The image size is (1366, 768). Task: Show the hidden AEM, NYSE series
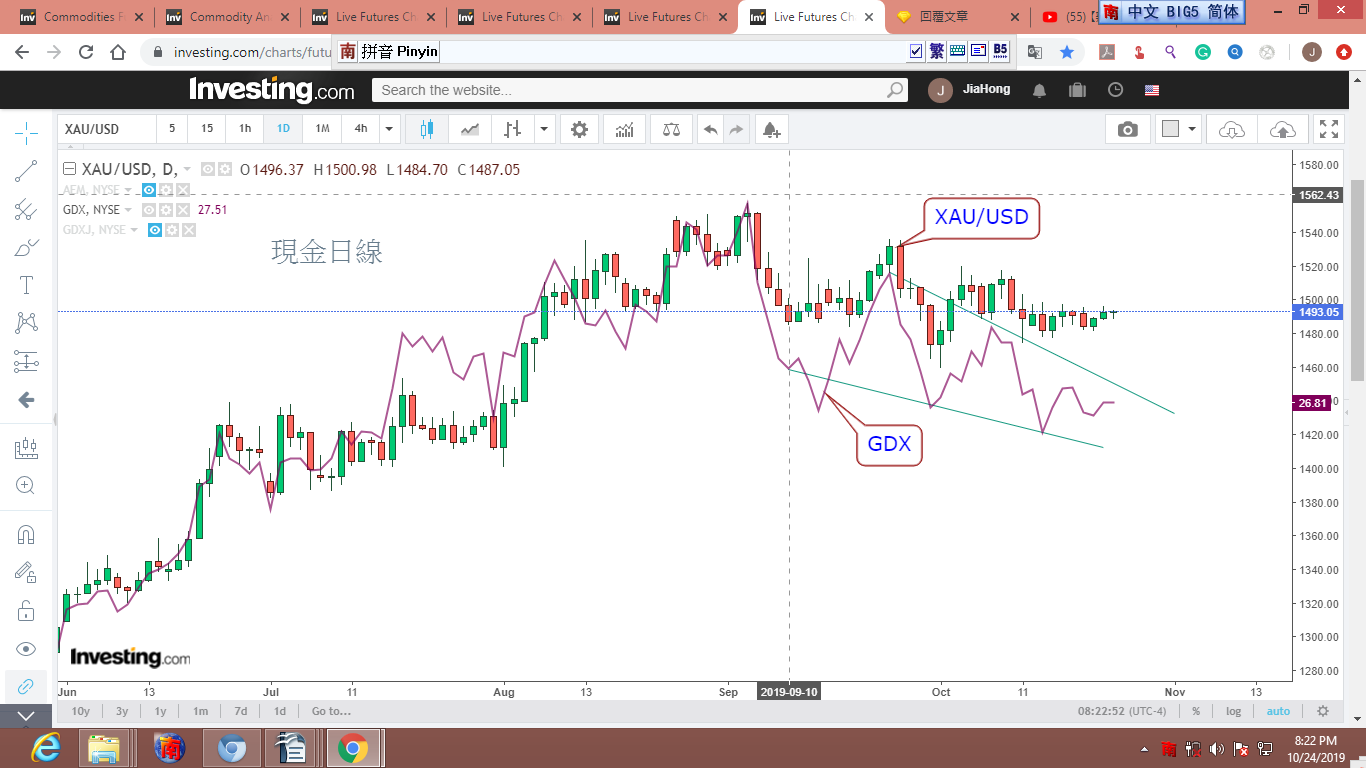[148, 190]
